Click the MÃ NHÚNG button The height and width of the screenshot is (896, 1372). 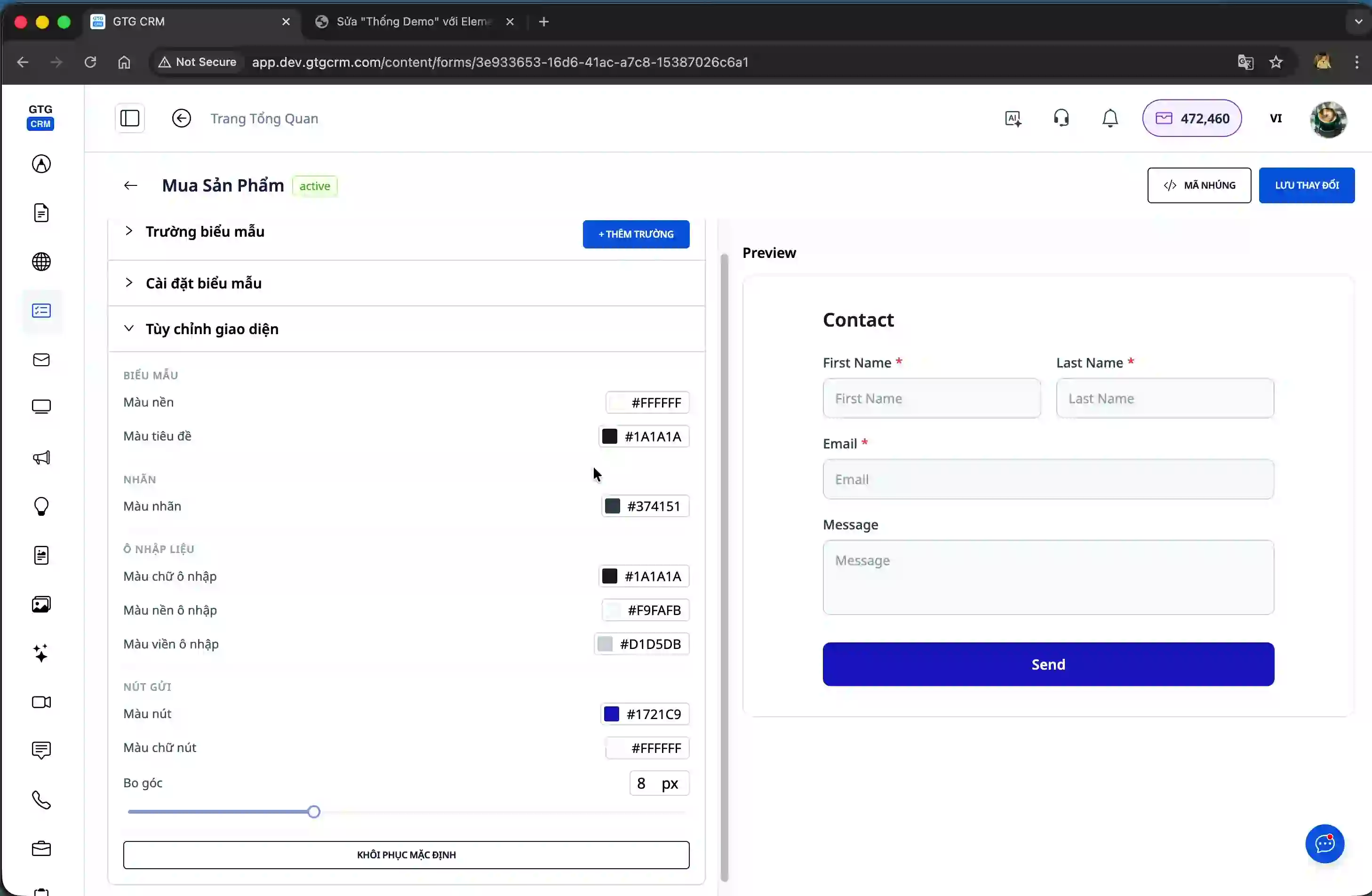coord(1200,185)
